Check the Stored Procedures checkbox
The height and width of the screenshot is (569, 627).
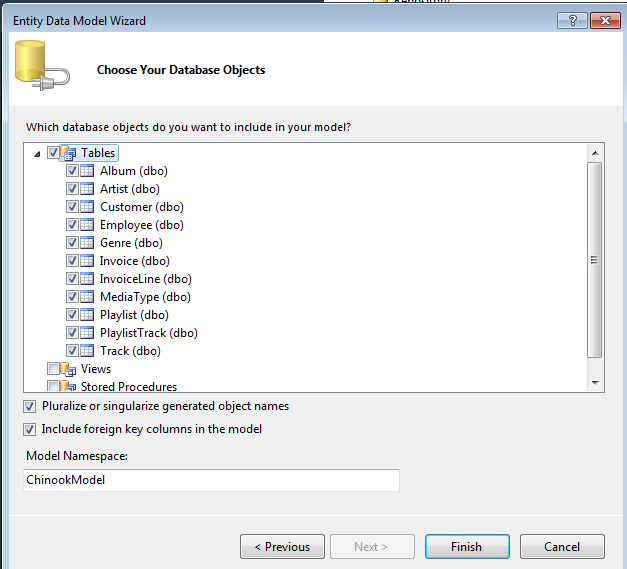click(x=53, y=386)
